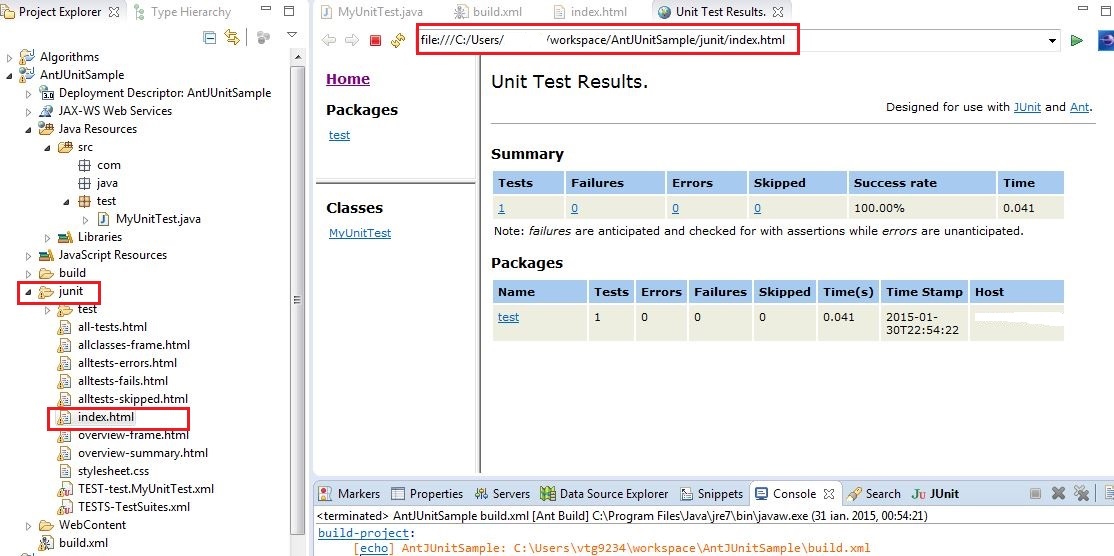Click the console Remove All Terminated icon

click(1081, 493)
